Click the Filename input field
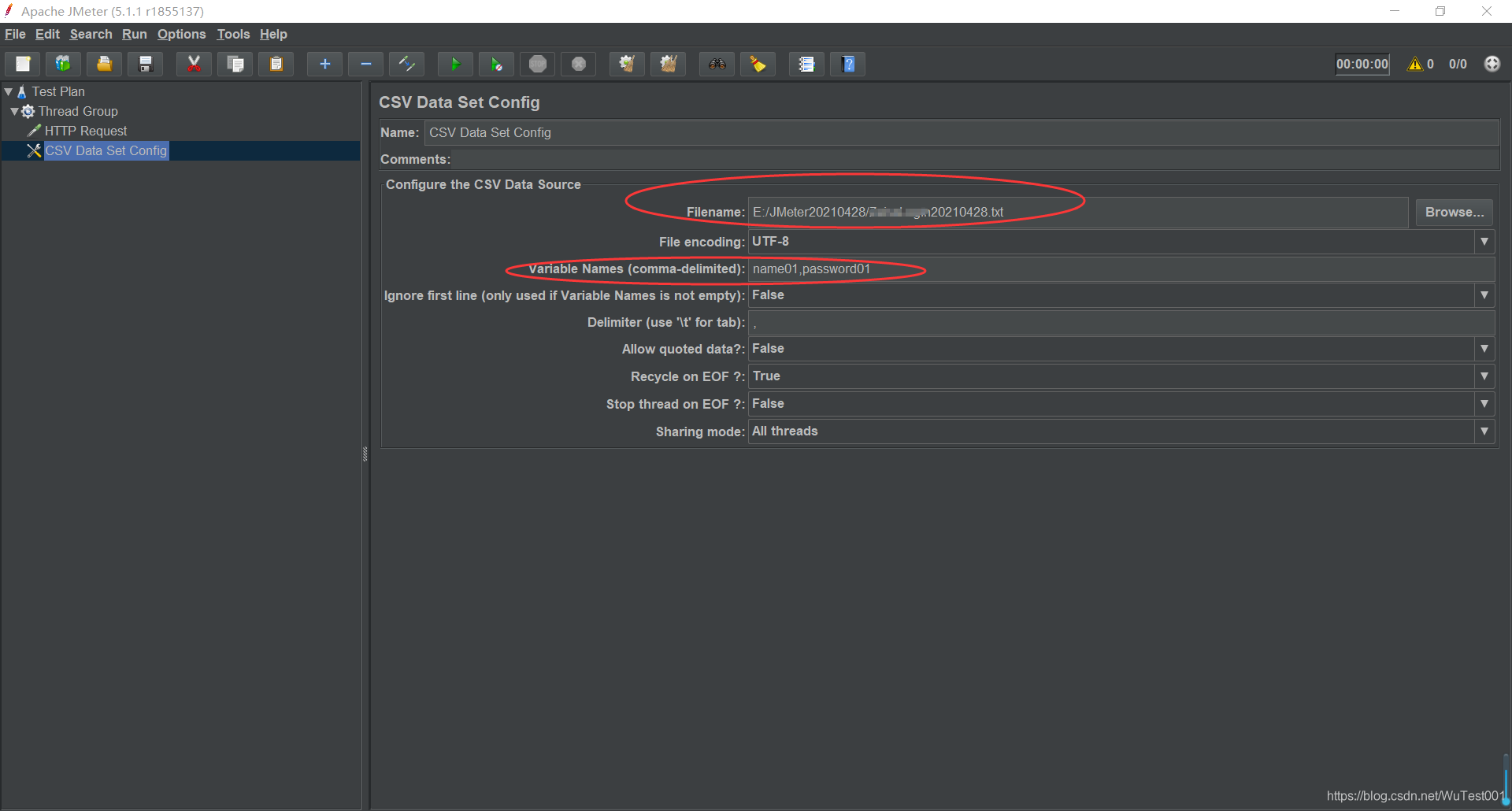This screenshot has height=811, width=1512. click(x=1078, y=212)
